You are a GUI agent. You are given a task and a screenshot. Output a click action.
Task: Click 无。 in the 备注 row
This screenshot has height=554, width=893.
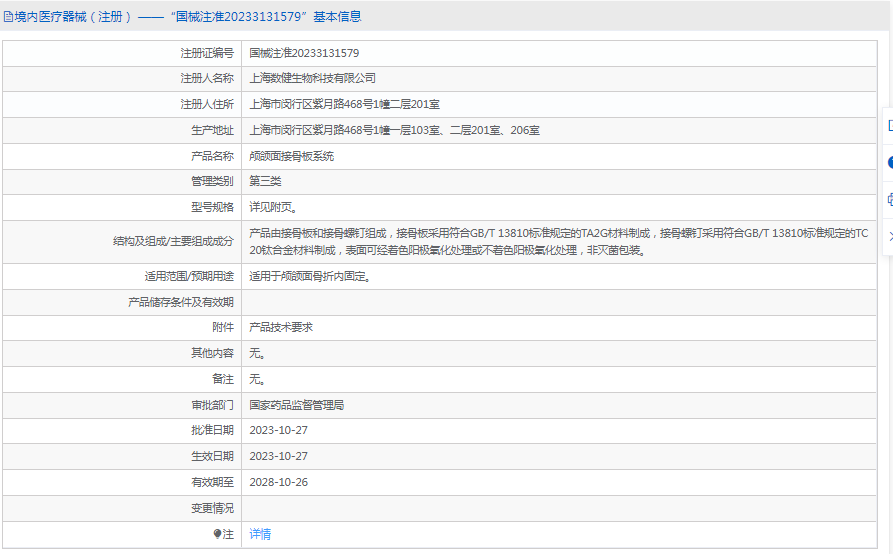(257, 379)
